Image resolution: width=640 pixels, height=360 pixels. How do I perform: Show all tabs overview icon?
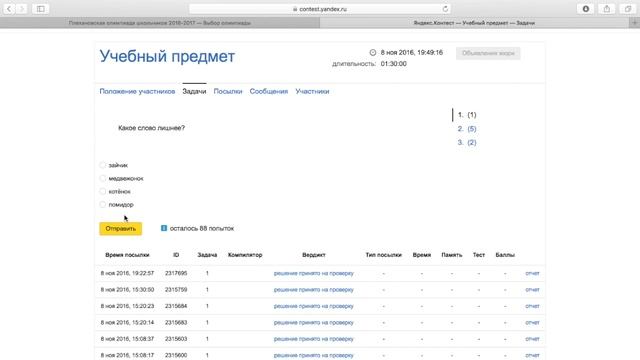point(628,9)
